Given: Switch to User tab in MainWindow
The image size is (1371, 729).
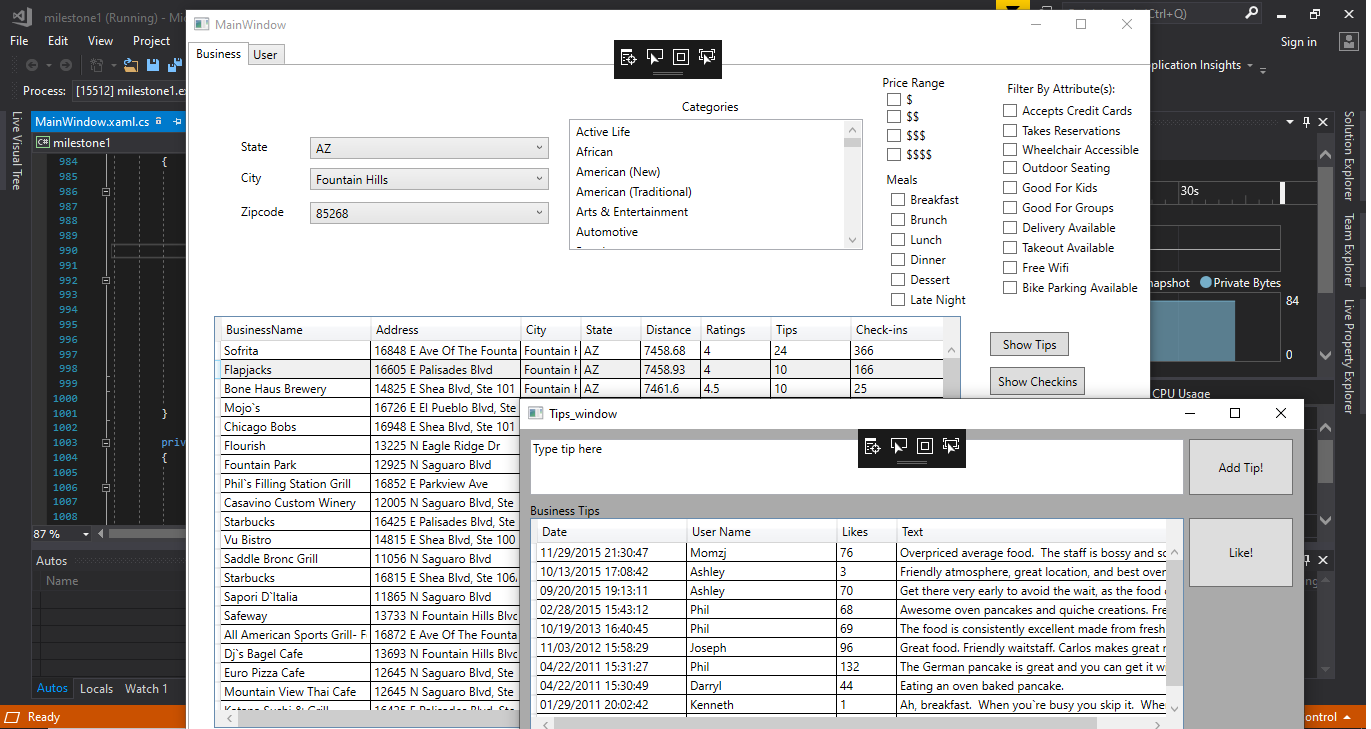Looking at the screenshot, I should click(265, 55).
